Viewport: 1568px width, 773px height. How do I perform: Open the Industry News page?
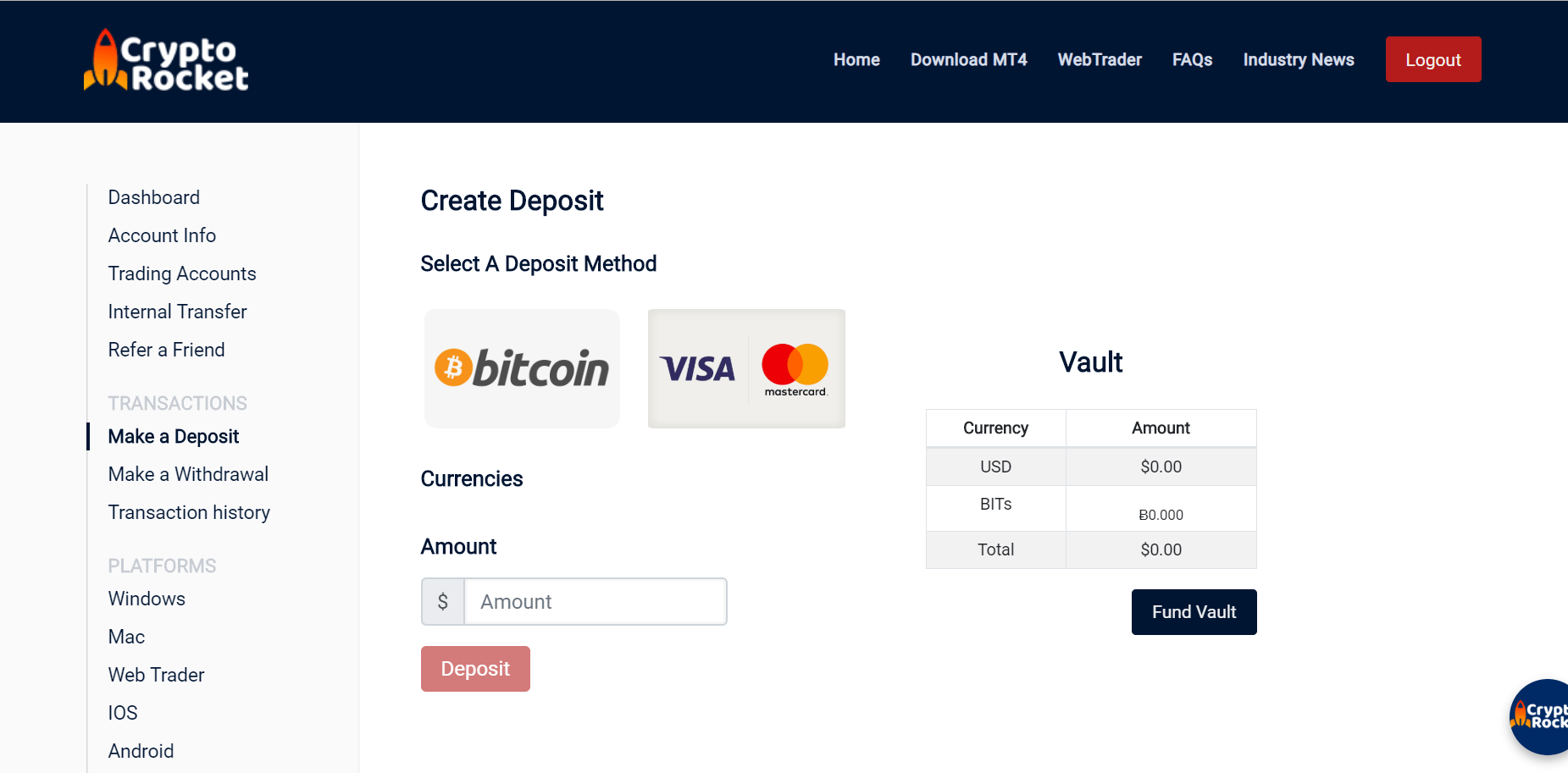1299,59
